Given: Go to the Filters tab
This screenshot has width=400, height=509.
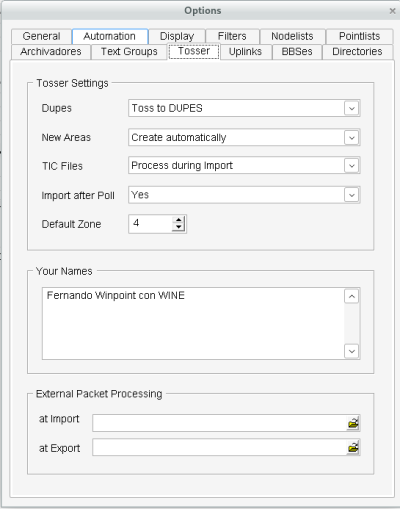Looking at the screenshot, I should 232,36.
